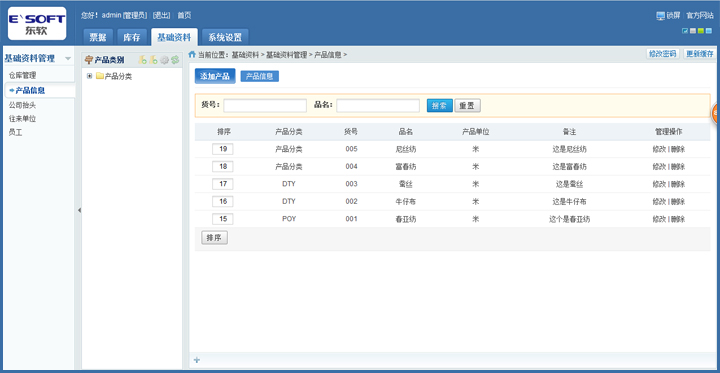This screenshot has height=373, width=720.
Task: Click the 退出 logout link
Action: point(161,16)
